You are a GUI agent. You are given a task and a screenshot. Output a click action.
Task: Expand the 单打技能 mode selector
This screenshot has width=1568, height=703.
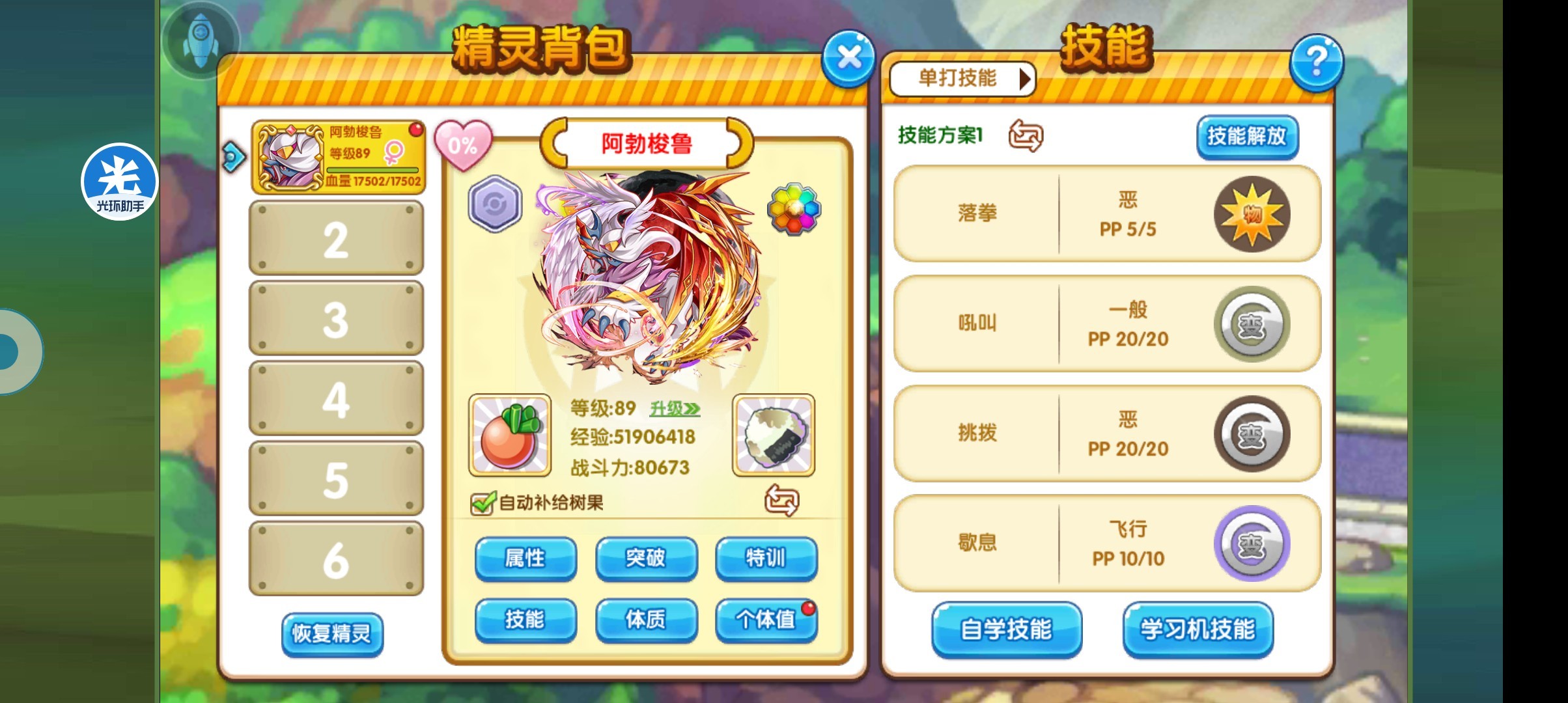(x=962, y=79)
